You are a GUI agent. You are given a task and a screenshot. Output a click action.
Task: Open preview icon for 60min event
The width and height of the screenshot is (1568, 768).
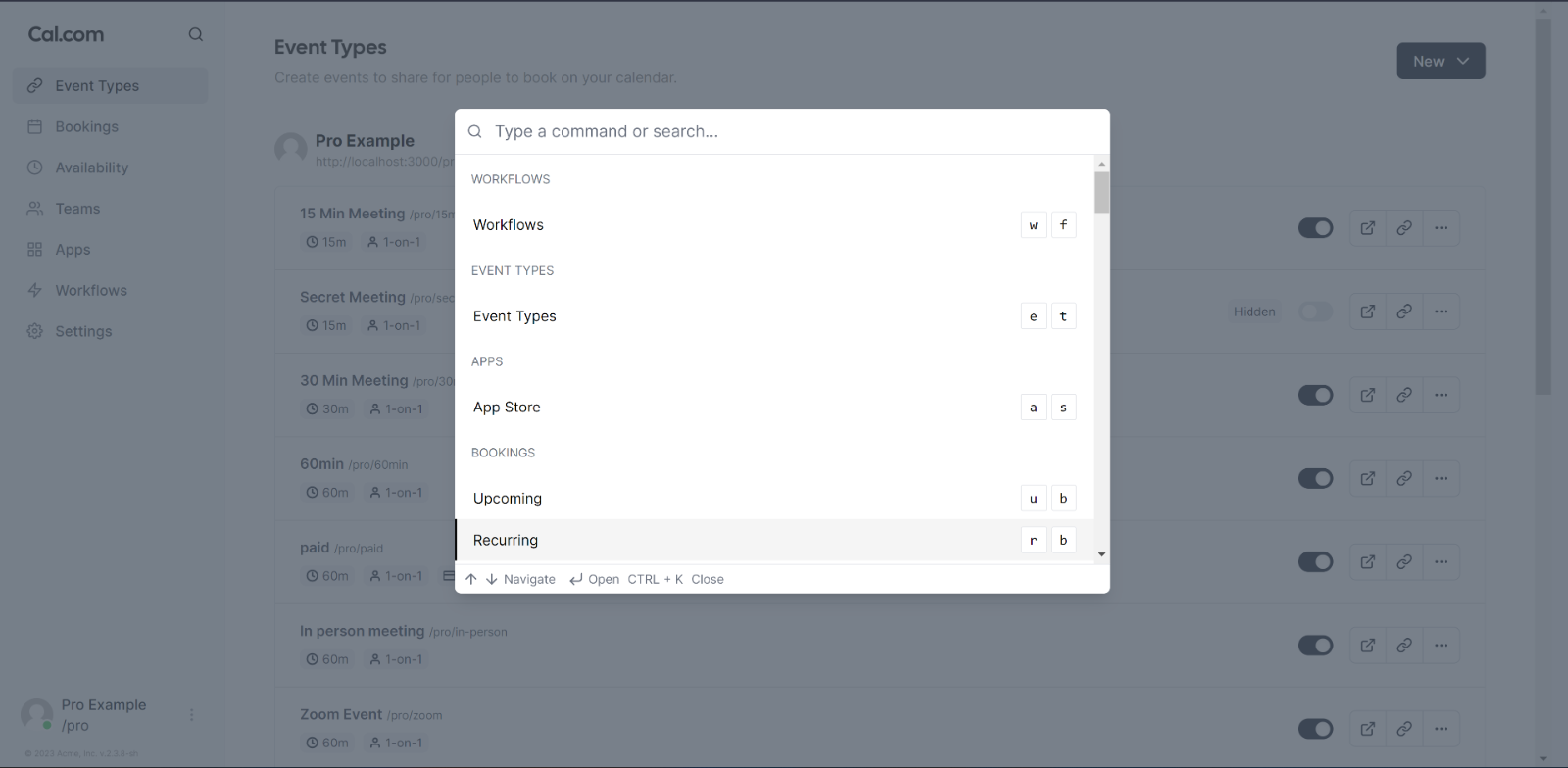tap(1368, 478)
